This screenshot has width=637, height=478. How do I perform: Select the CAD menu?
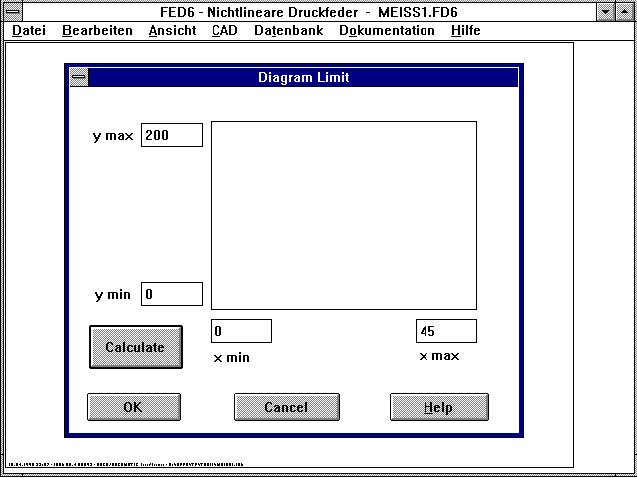[x=225, y=30]
